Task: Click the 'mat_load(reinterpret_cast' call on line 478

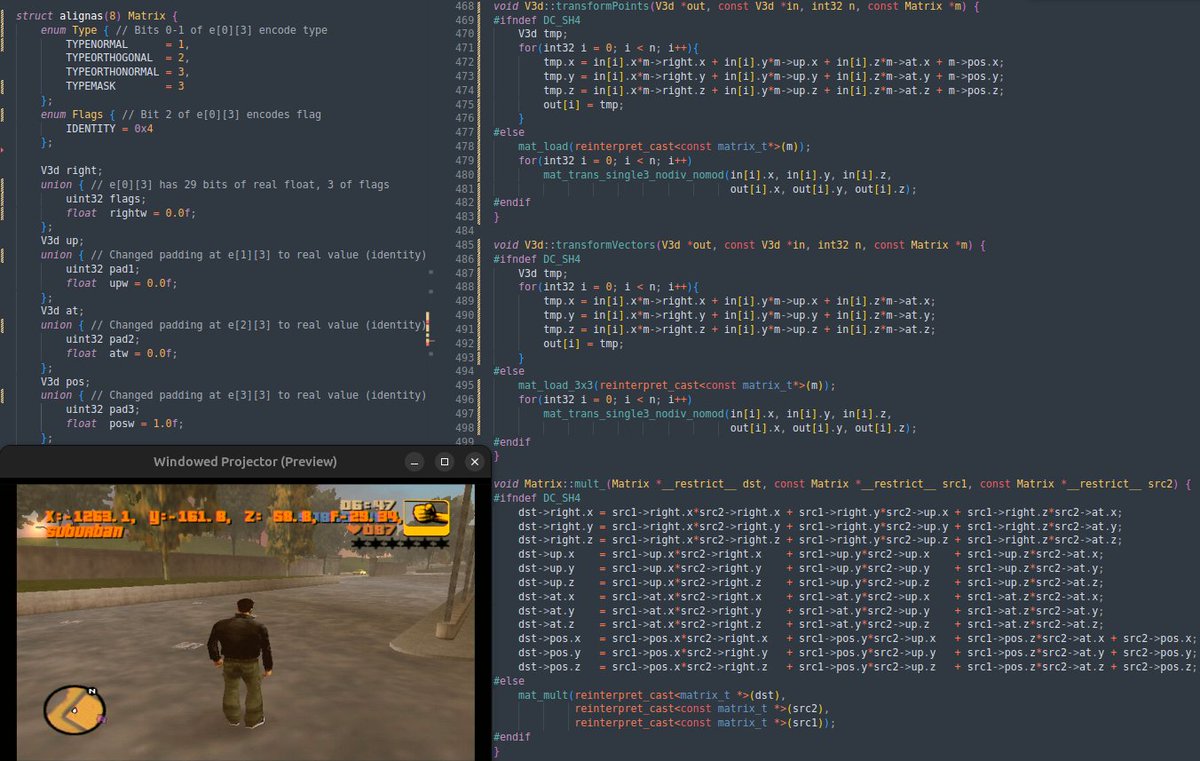Action: 664,146
